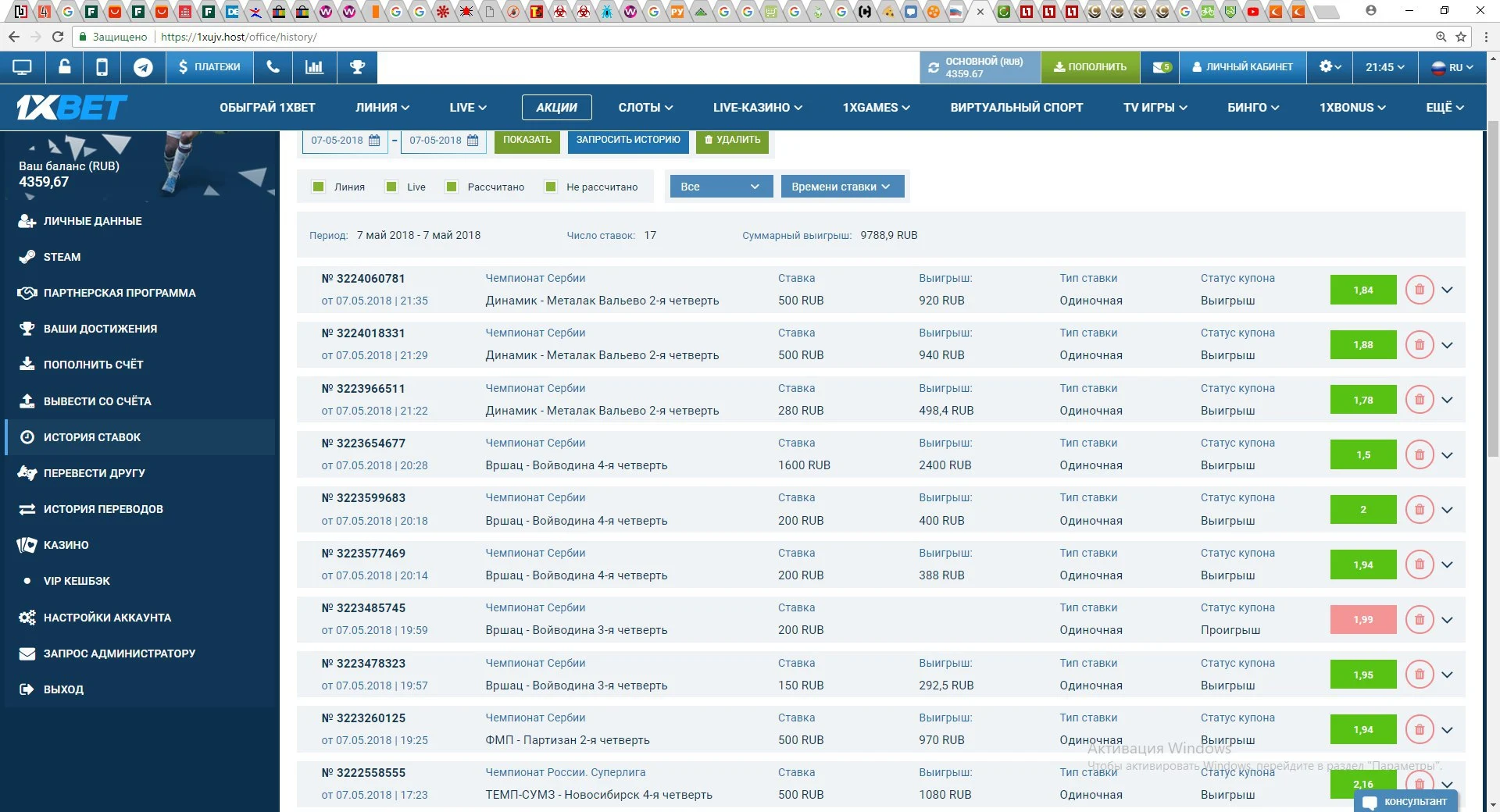Viewport: 1500px width, 812px height.
Task: Toggle the Линия checkbox
Action: pos(318,187)
